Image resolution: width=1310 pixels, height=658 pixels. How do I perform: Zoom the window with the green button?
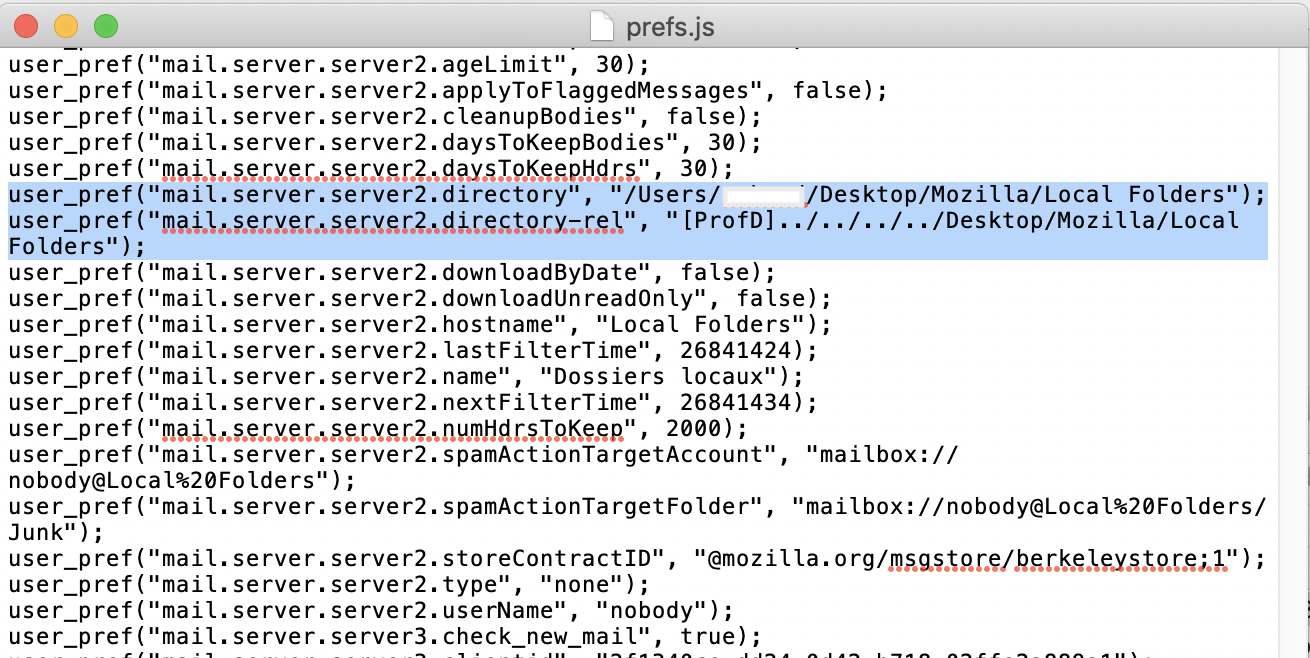pyautogui.click(x=105, y=26)
